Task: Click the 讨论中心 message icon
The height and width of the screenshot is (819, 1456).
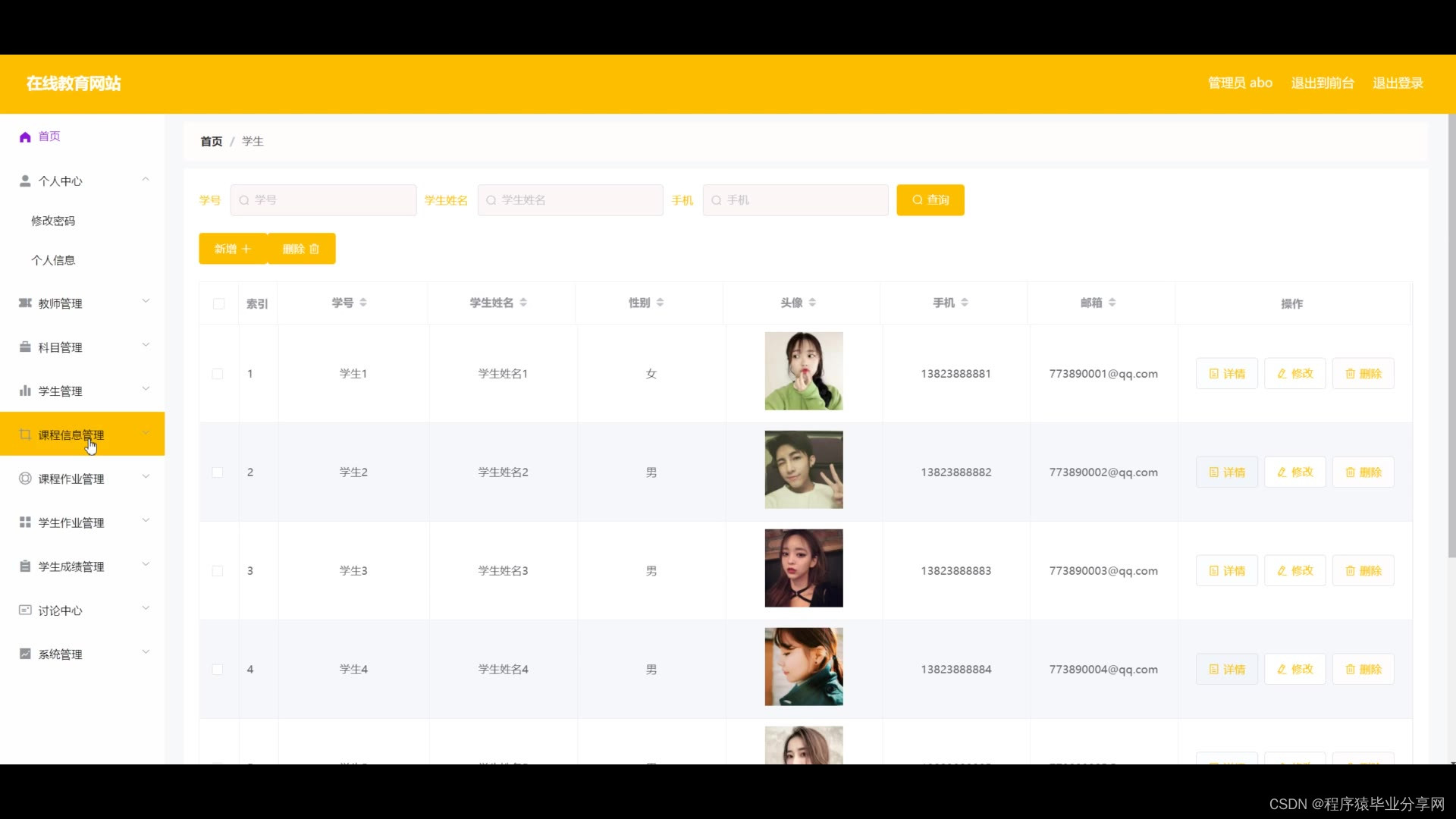Action: (x=25, y=610)
